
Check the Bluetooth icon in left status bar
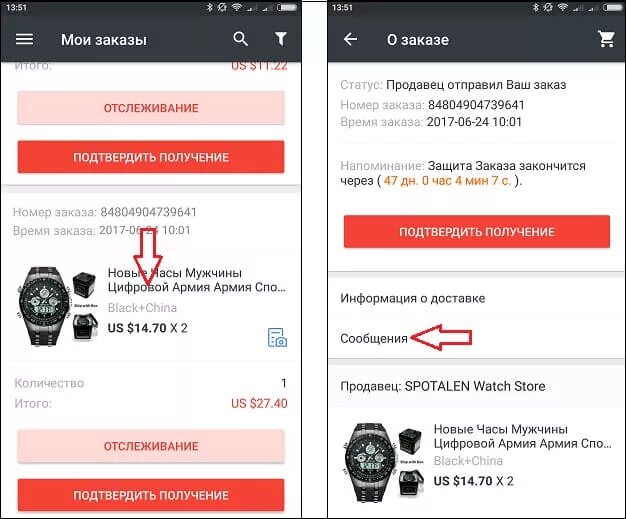pos(210,7)
